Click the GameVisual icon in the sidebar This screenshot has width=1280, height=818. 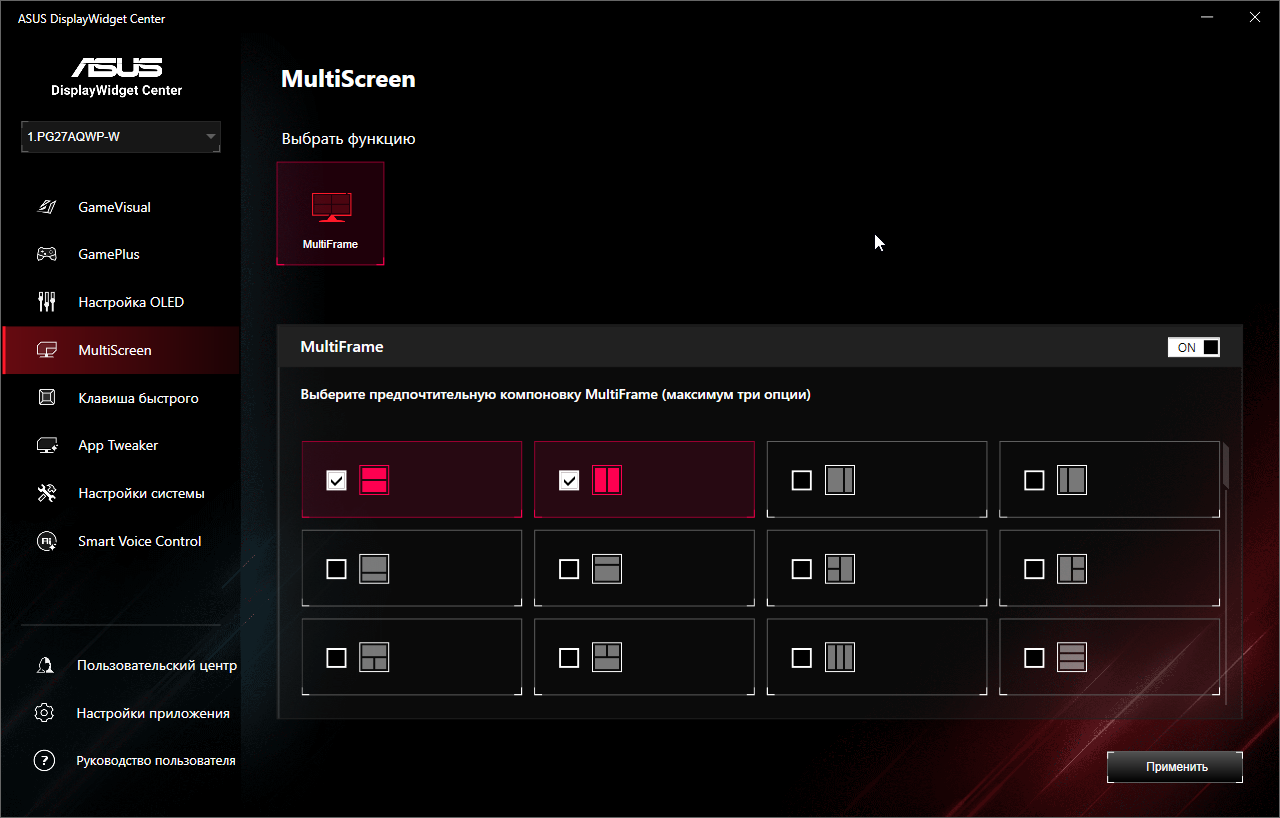click(x=46, y=207)
